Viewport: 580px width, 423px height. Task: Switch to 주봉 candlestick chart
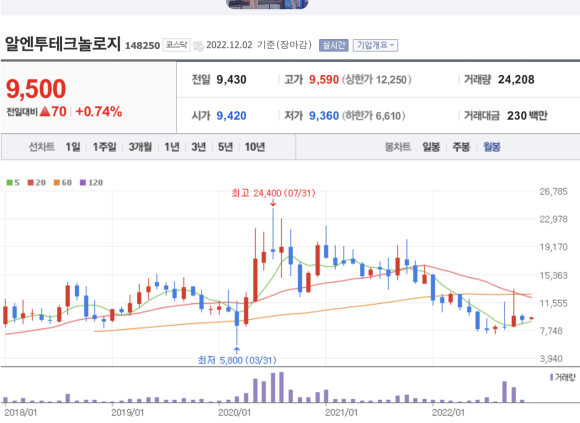click(x=461, y=147)
